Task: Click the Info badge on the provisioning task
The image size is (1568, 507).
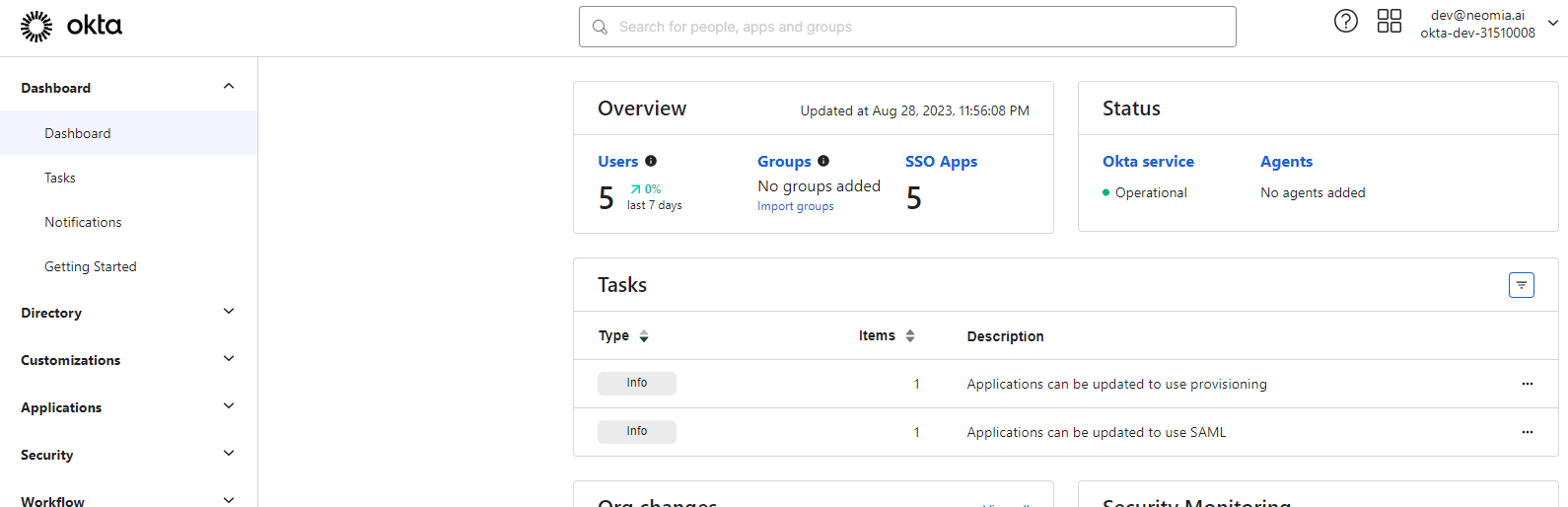Action: pos(637,383)
